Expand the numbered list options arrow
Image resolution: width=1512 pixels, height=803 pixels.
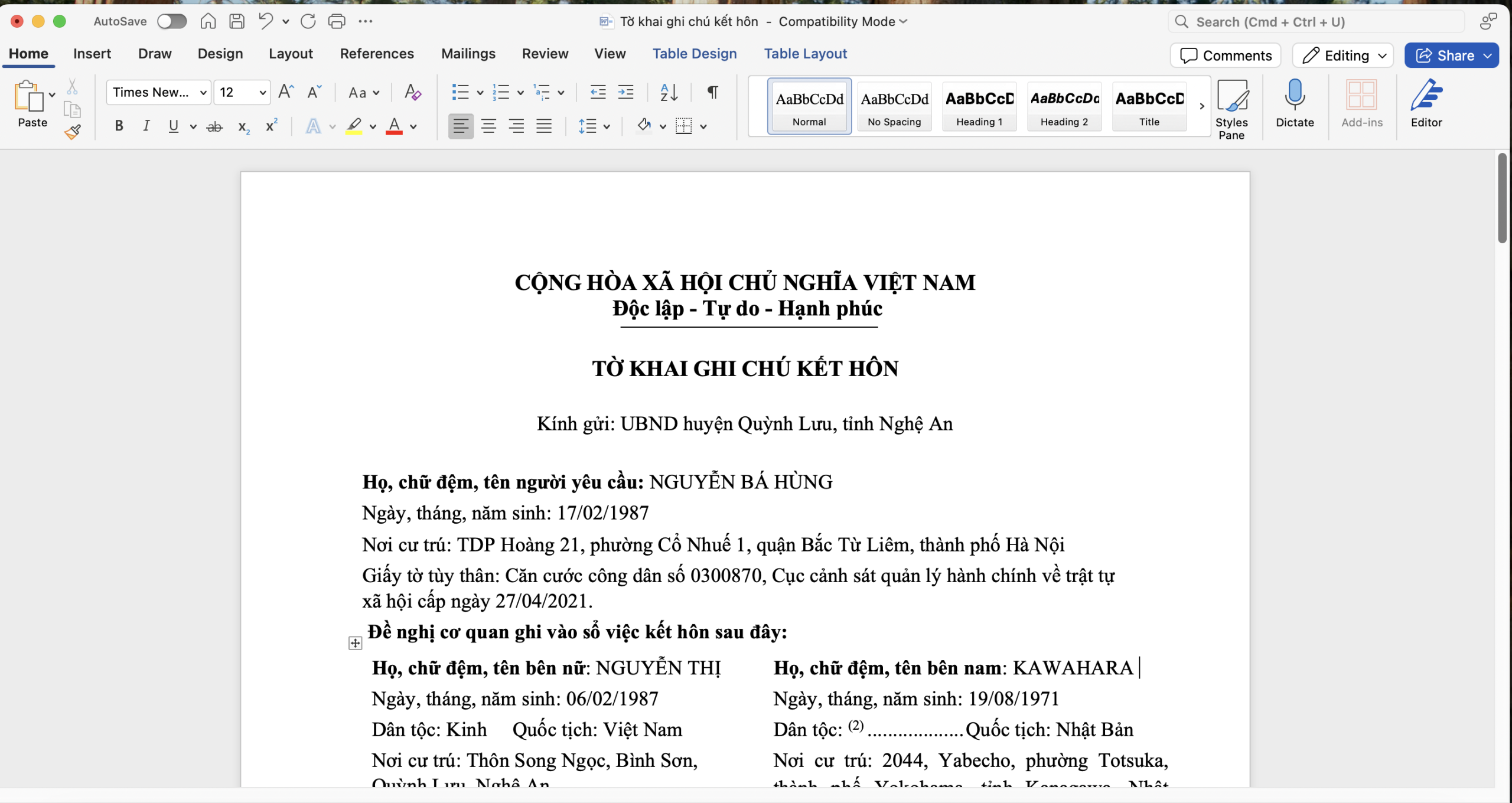[520, 93]
